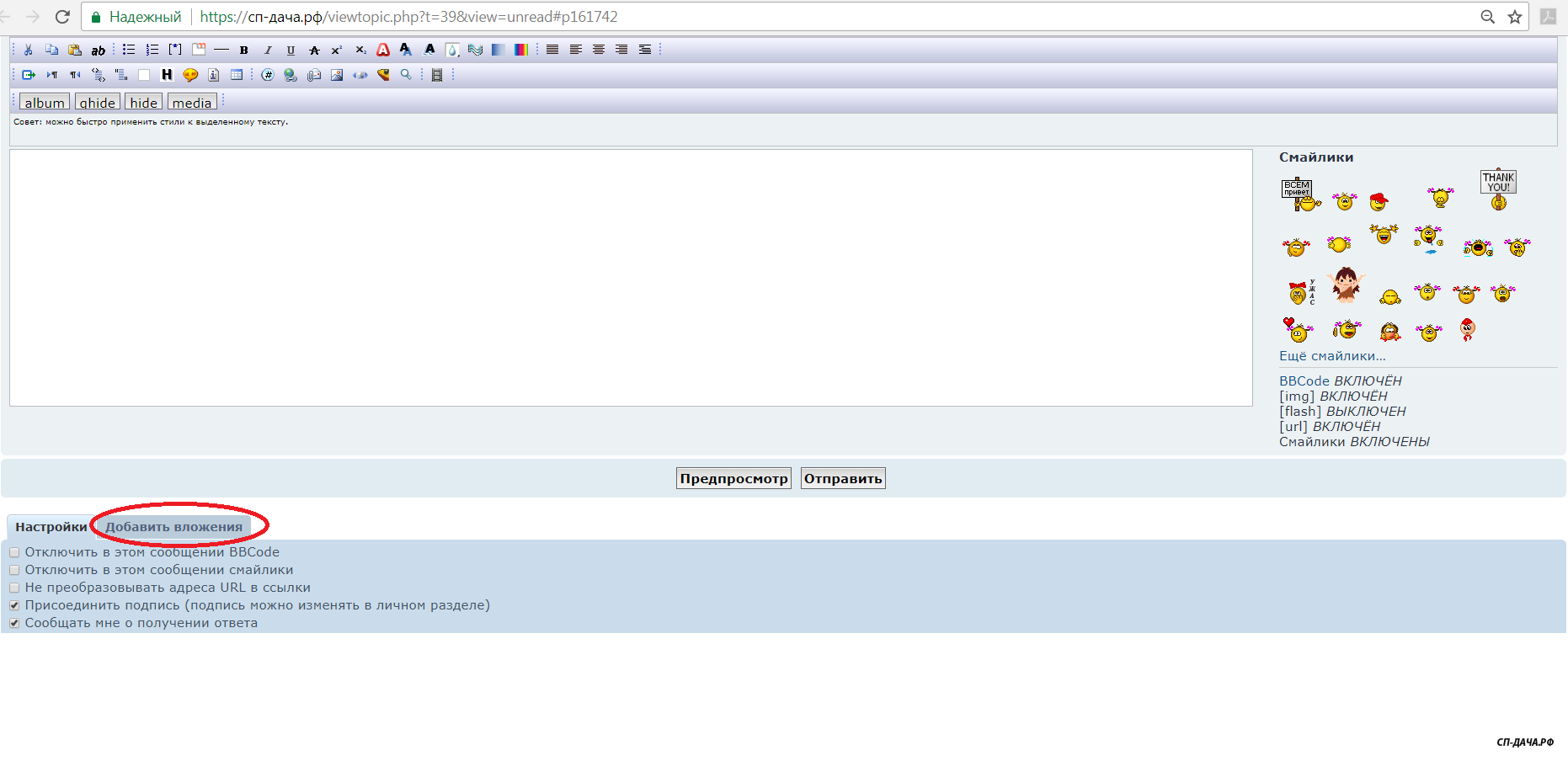Check 'Отключить в этом сообщении BBCode'
1568x761 pixels.
click(14, 553)
